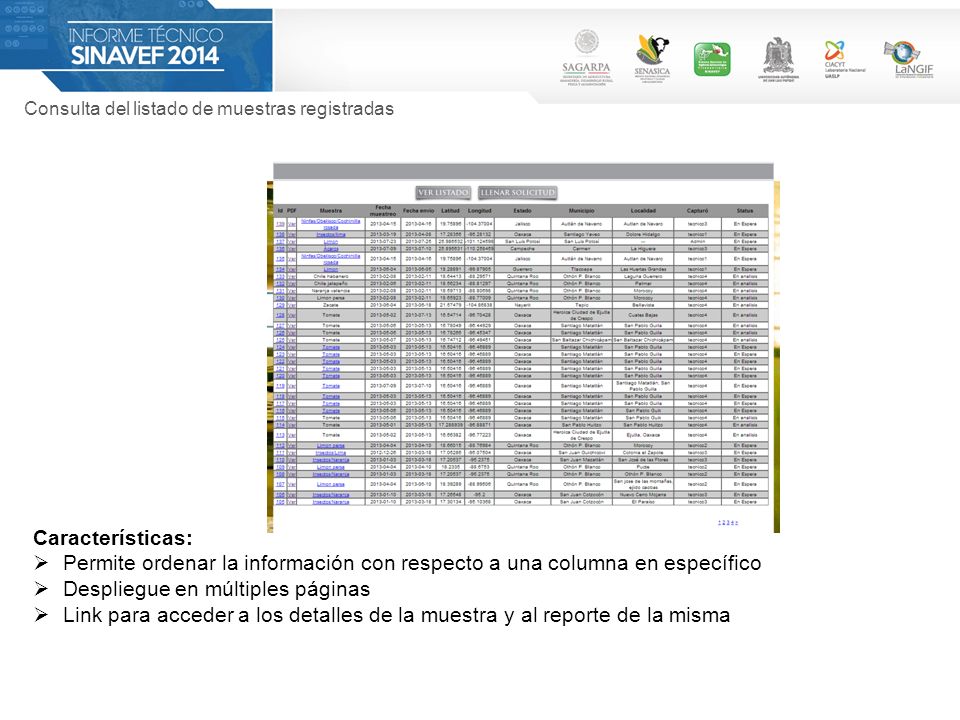Open sample Id 138 link
960x720 pixels.
pos(280,234)
